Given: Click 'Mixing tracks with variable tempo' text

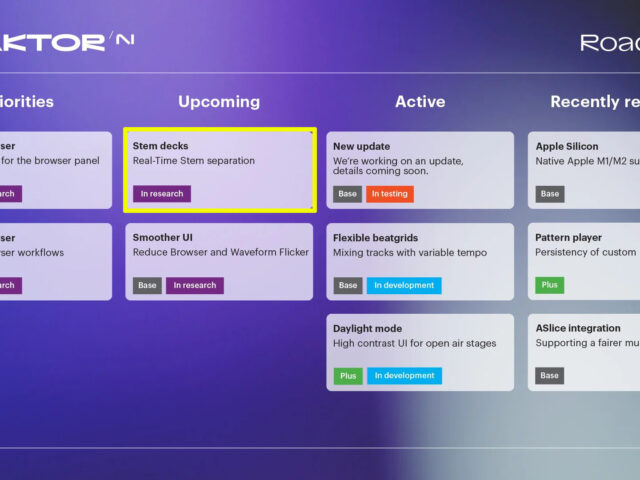Looking at the screenshot, I should (x=410, y=253).
